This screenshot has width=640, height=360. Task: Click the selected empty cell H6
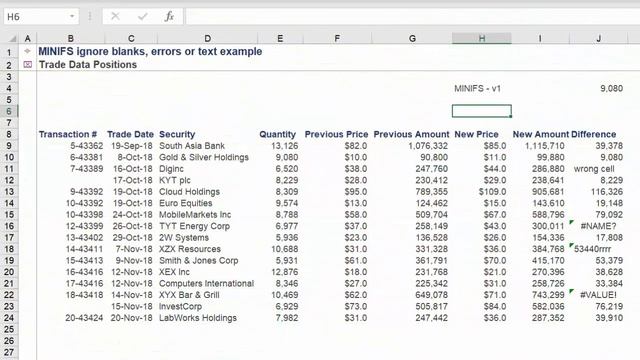pos(482,111)
